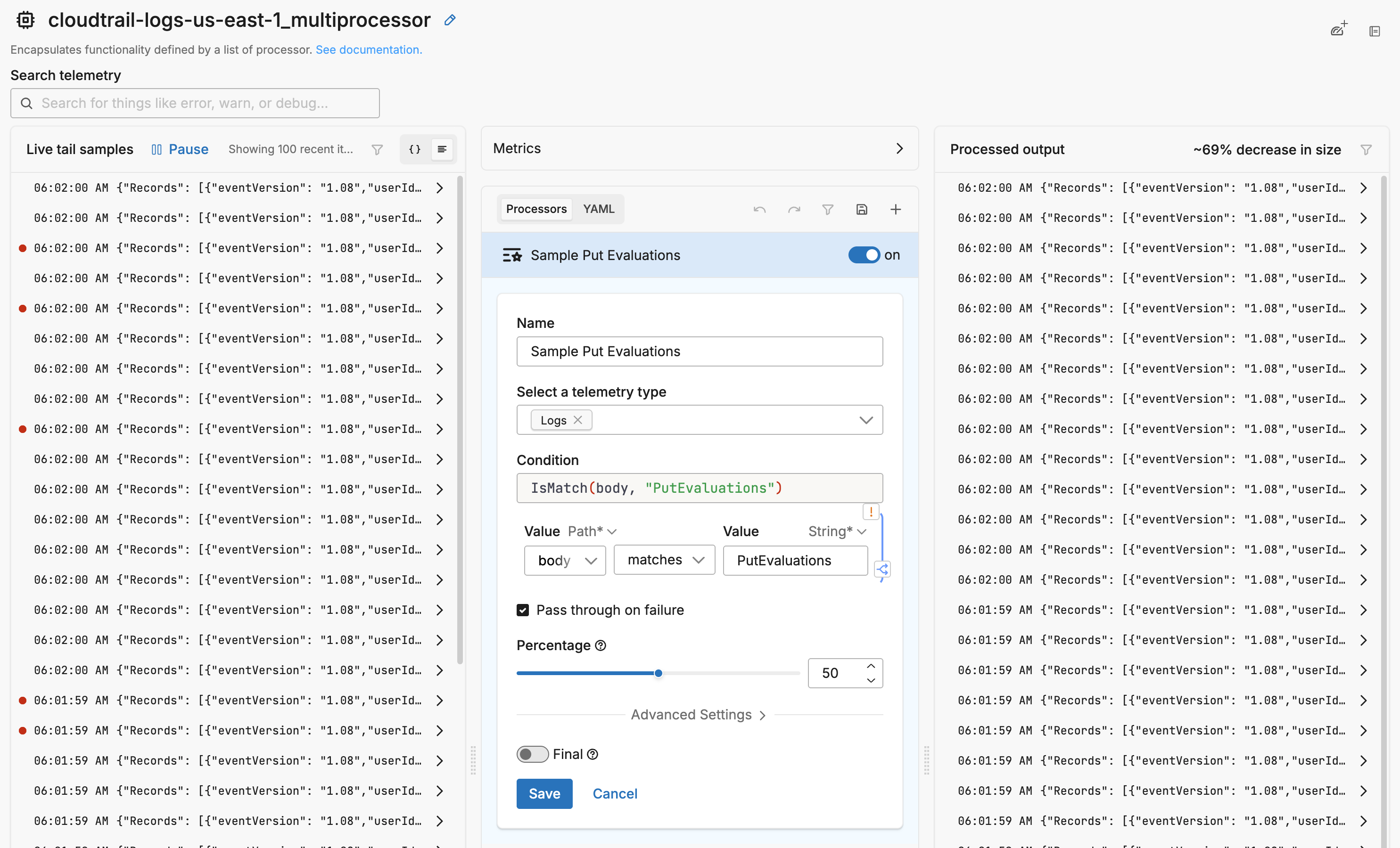Open the body Value Path dropdown
This screenshot has height=848, width=1400.
point(565,560)
